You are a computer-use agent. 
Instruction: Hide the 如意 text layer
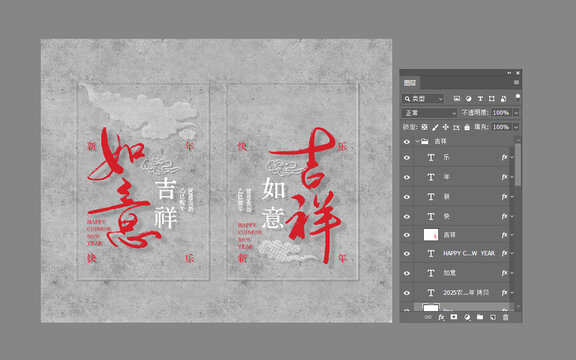coord(407,273)
